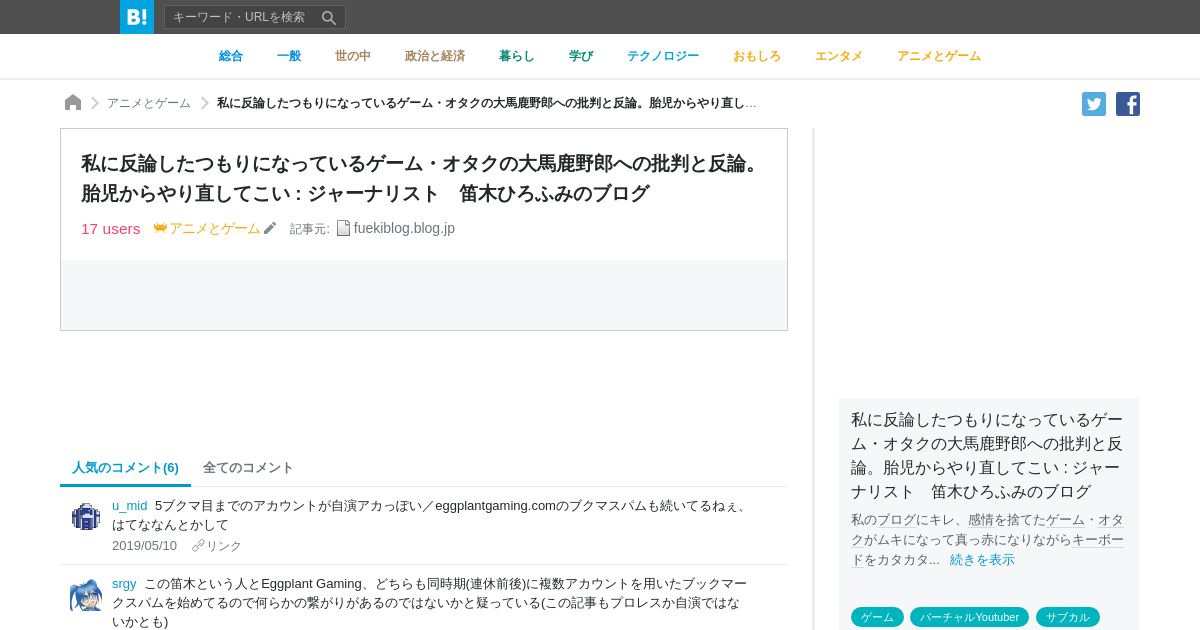This screenshot has height=630, width=1200.
Task: Open srgy's user avatar
Action: point(86,595)
